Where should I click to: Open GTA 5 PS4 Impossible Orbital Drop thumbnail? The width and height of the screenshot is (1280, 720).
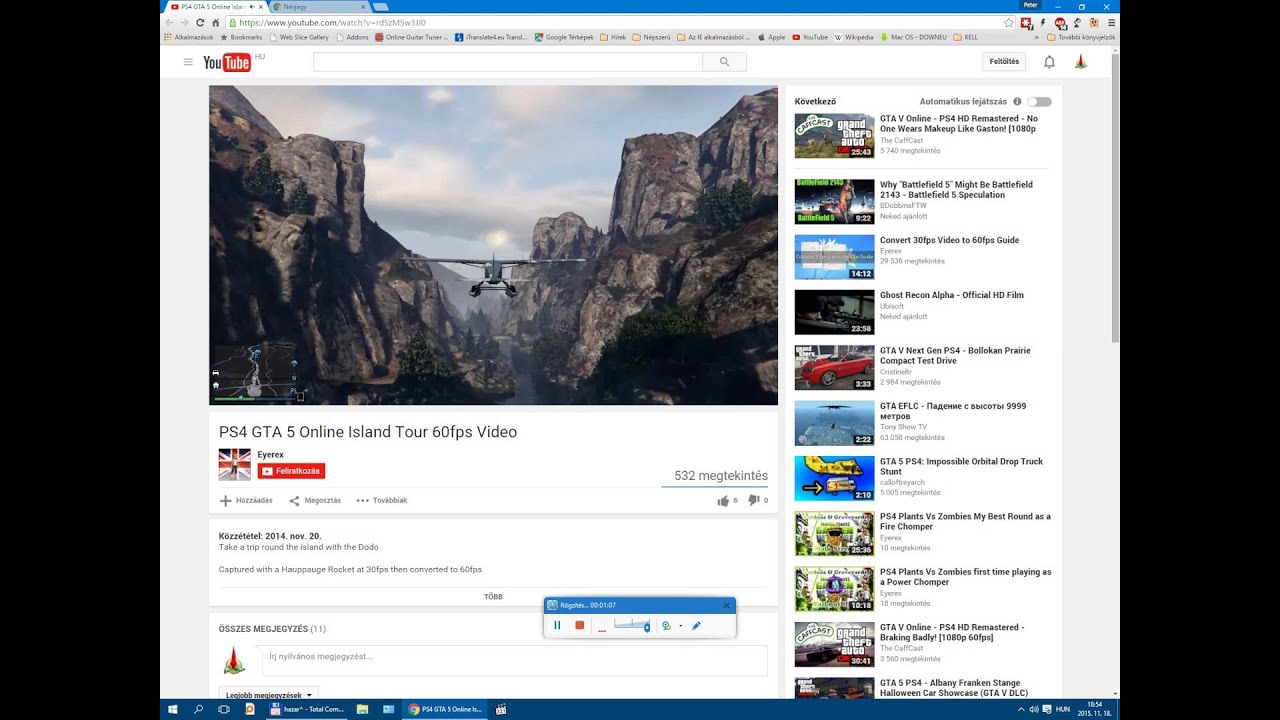[x=834, y=478]
